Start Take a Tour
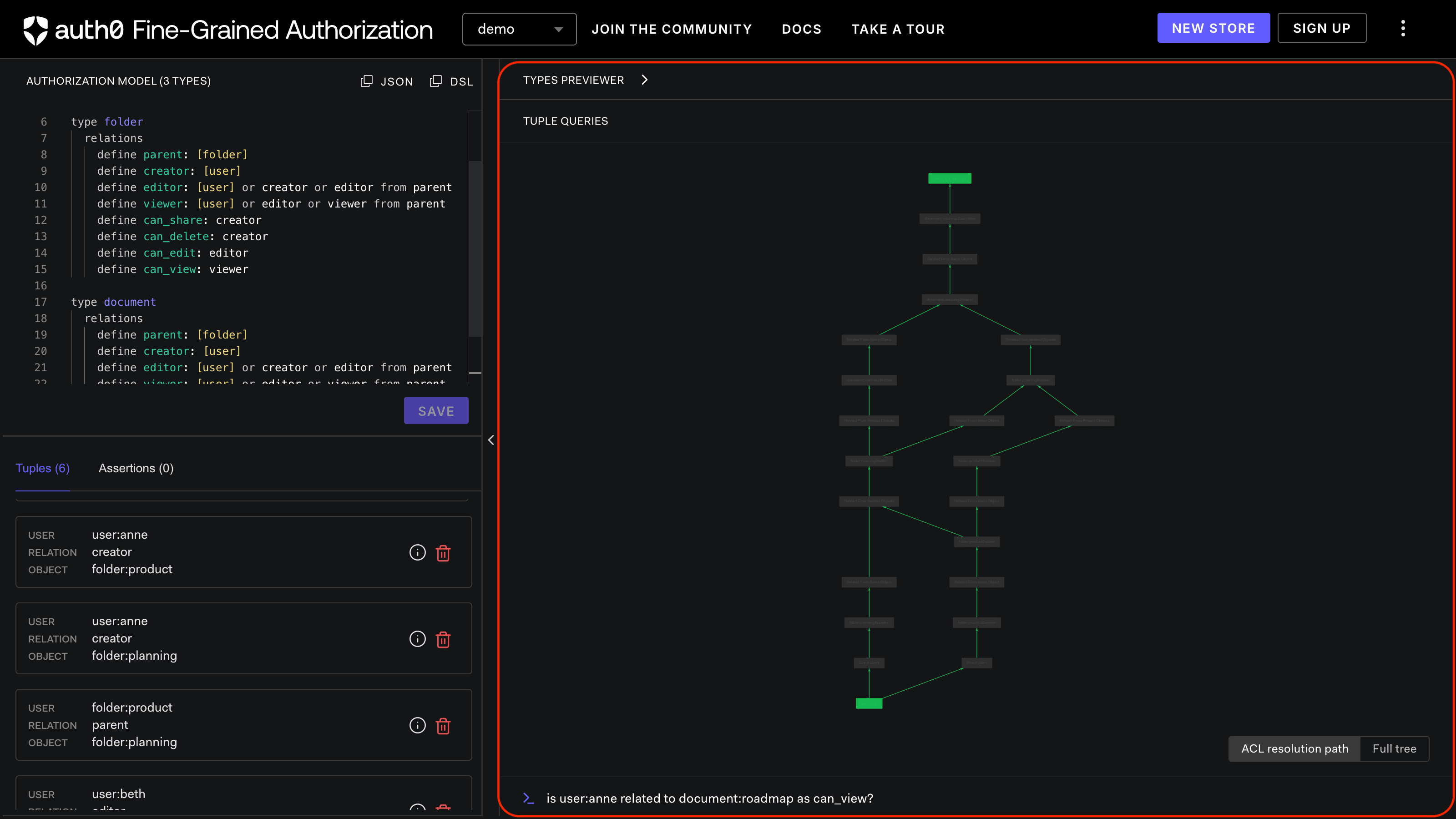 (x=898, y=29)
